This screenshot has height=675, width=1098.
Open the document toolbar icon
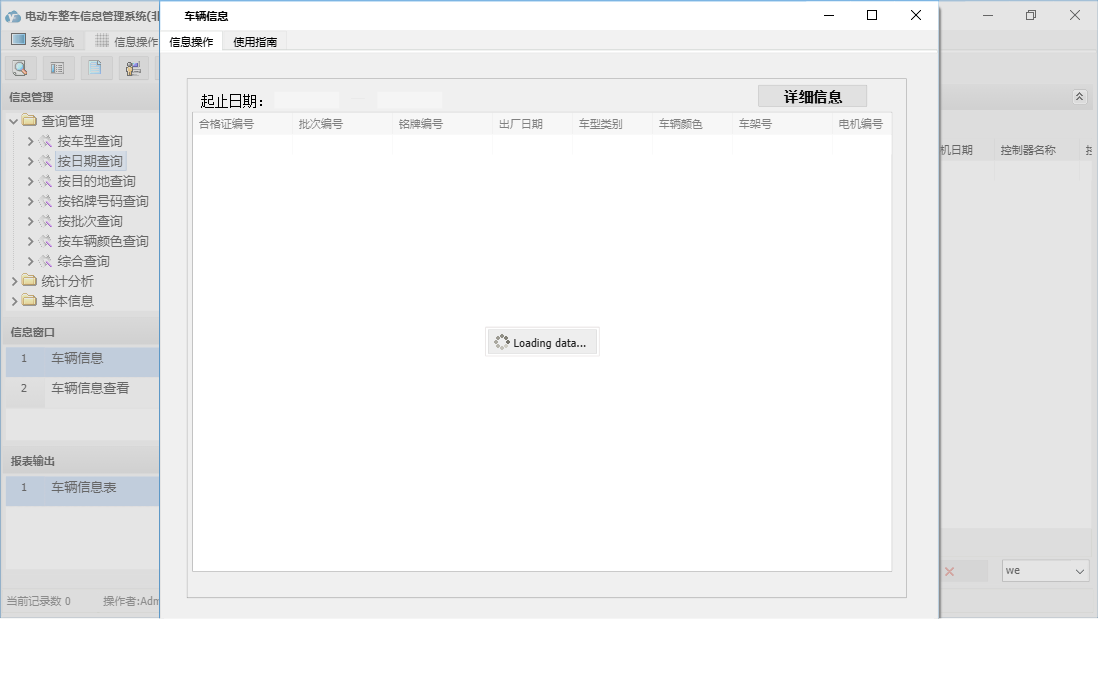(x=95, y=67)
